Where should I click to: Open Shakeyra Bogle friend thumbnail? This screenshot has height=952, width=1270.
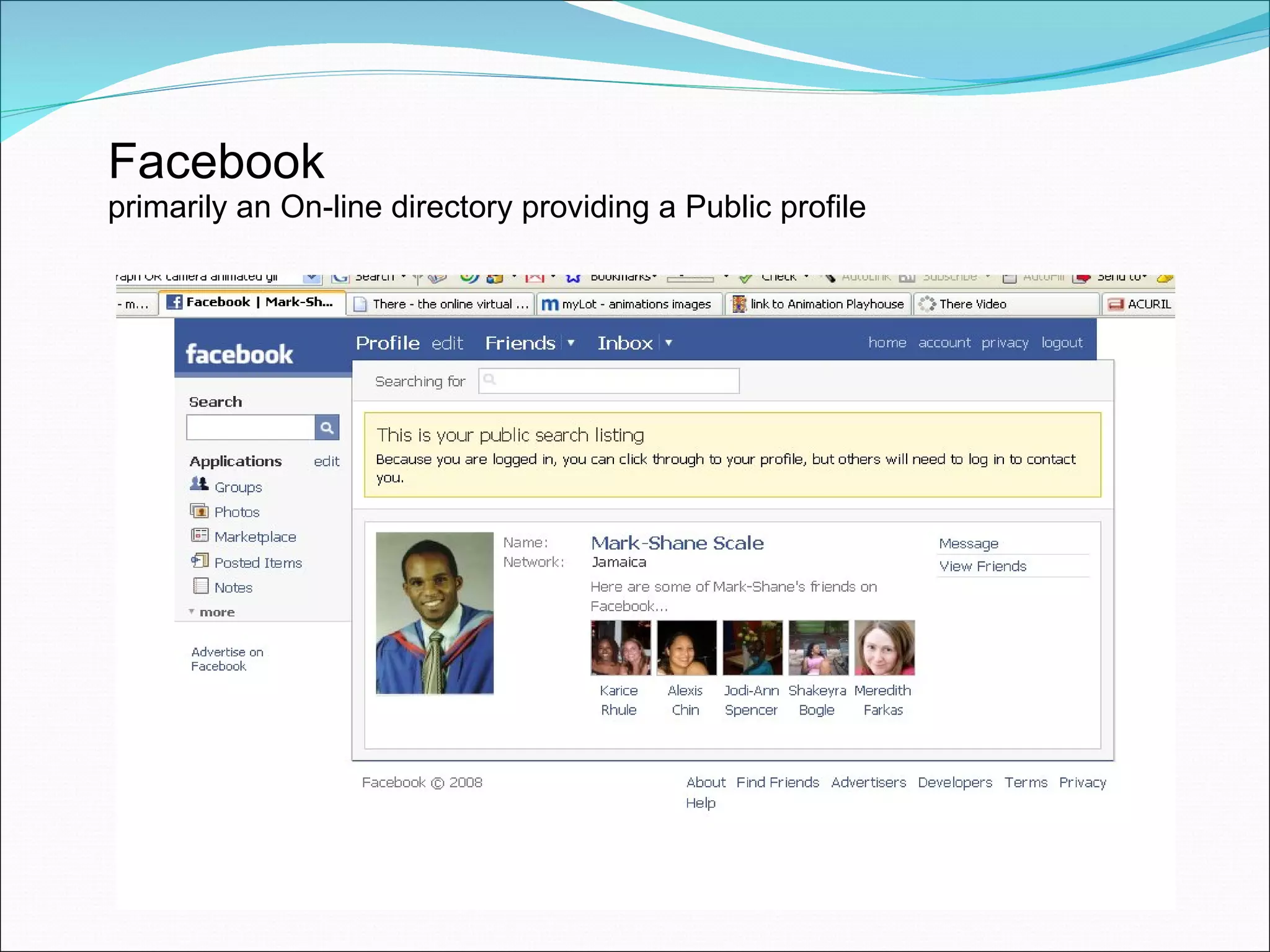click(x=819, y=648)
